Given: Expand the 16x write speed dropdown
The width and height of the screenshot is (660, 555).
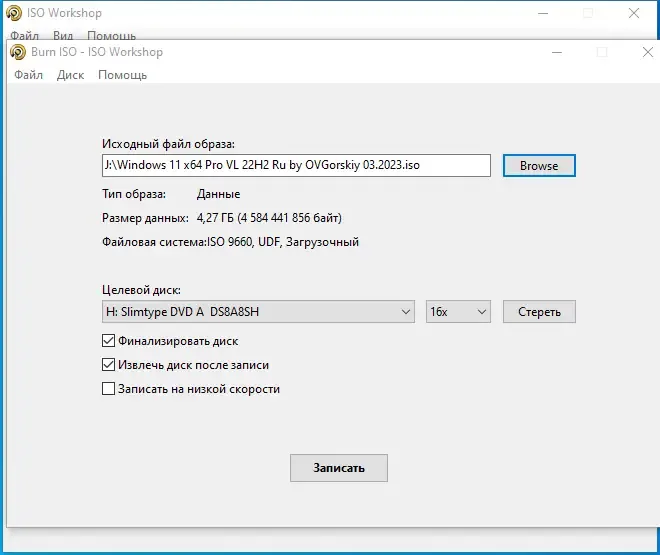Looking at the screenshot, I should pyautogui.click(x=458, y=312).
